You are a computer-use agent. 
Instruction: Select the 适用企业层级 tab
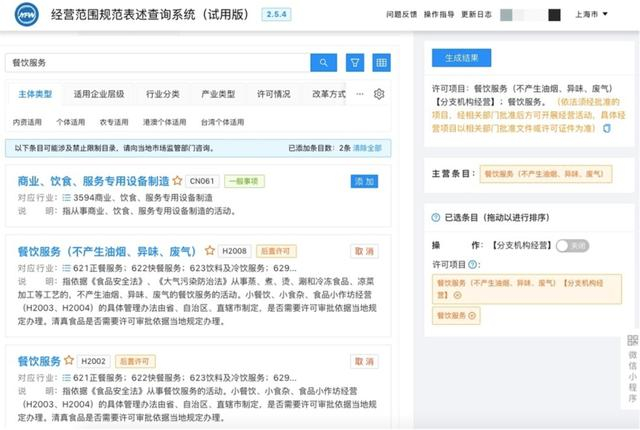click(99, 94)
